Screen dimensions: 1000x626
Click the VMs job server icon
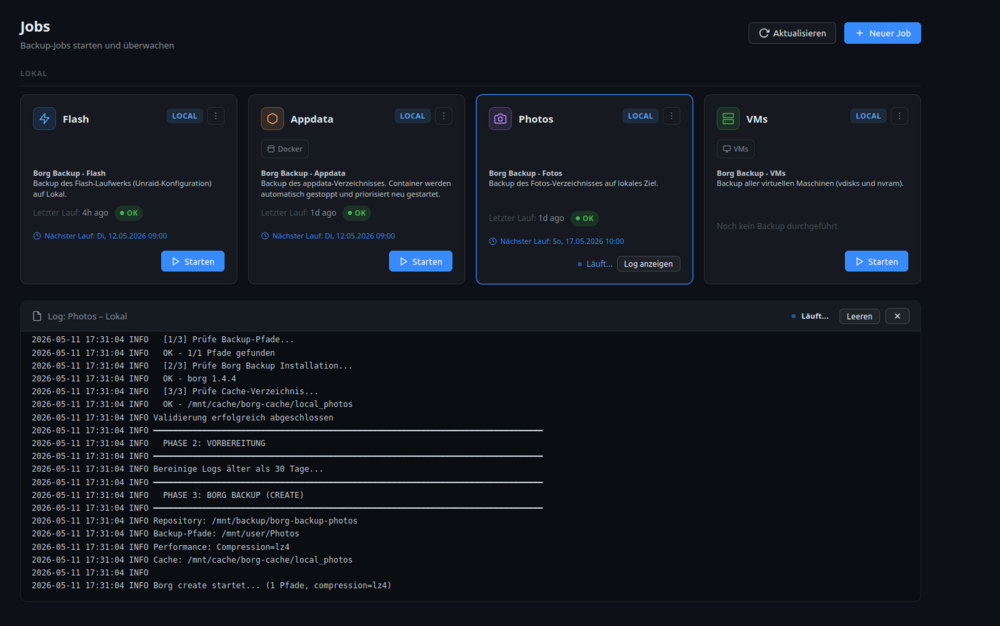728,119
